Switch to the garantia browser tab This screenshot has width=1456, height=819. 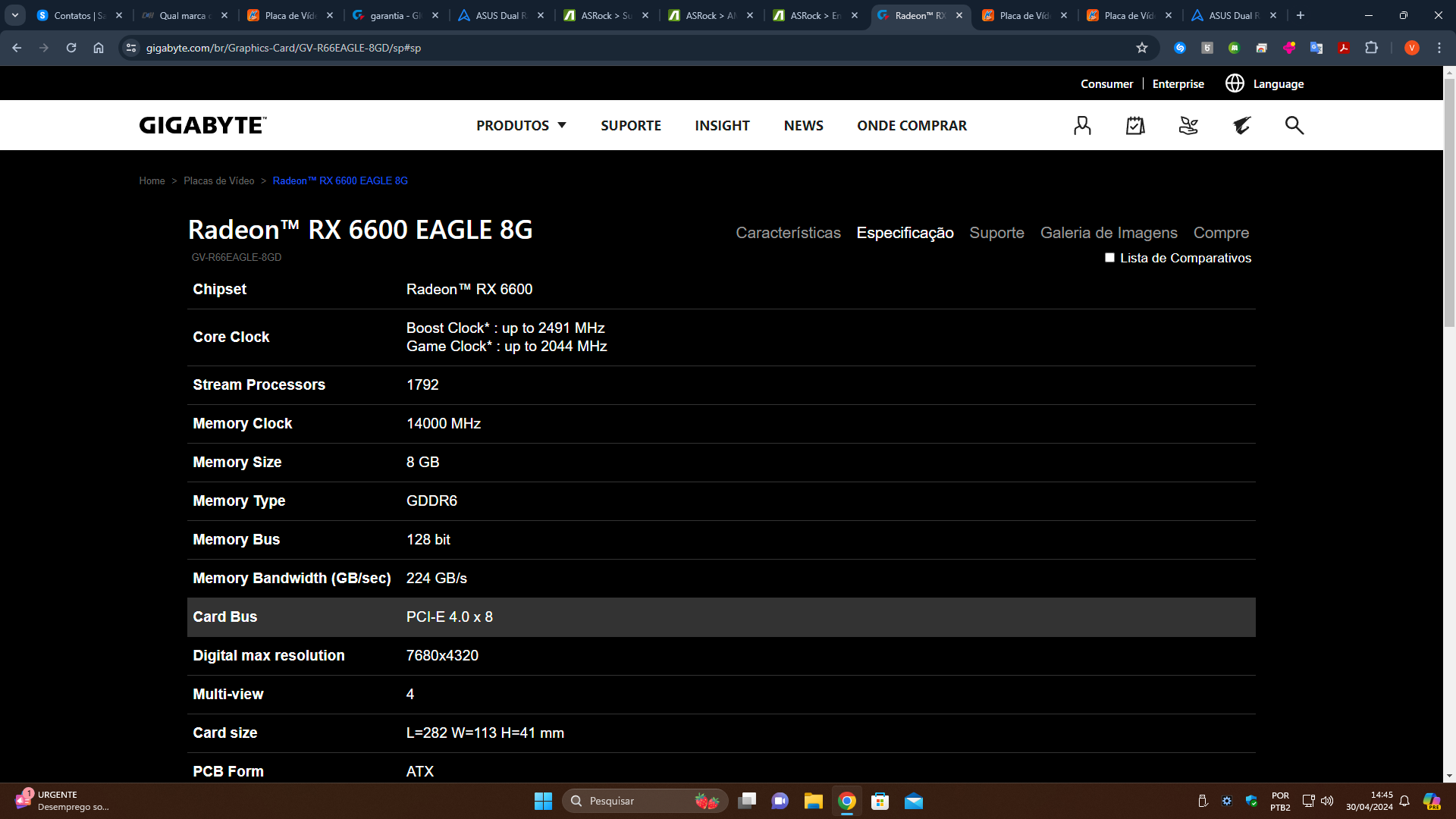click(x=395, y=15)
